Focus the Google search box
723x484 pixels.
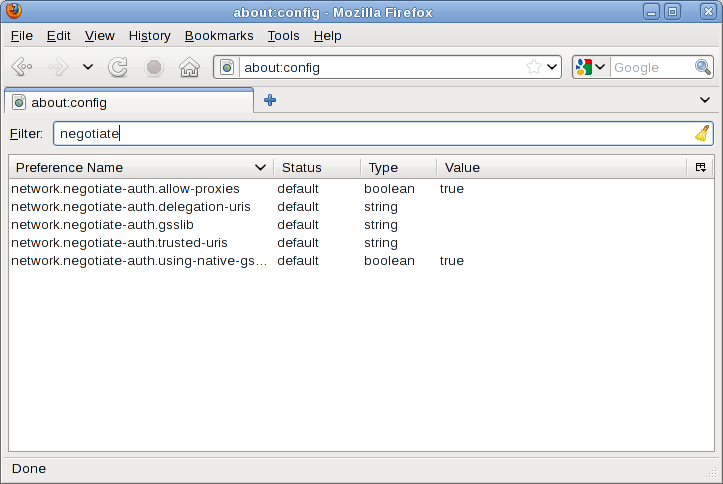tap(652, 67)
